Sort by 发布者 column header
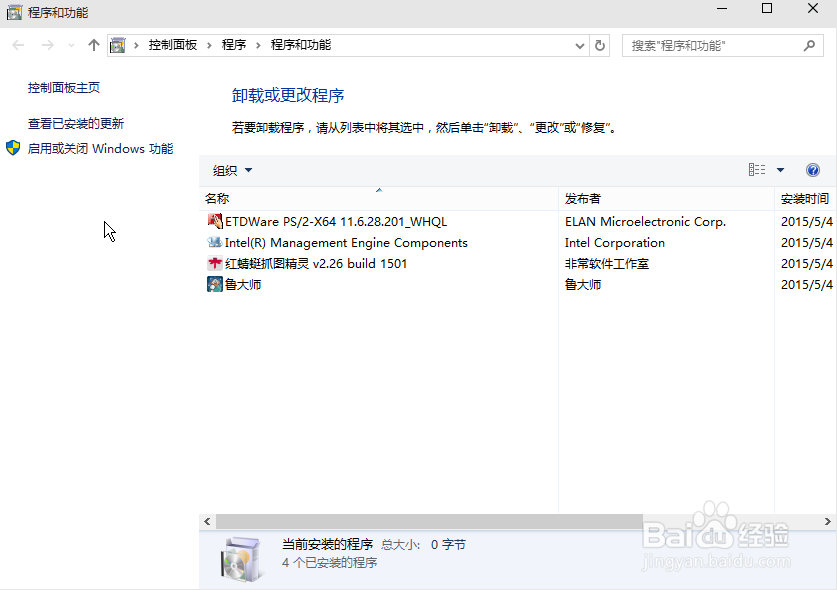Viewport: 837px width, 590px height. [666, 199]
